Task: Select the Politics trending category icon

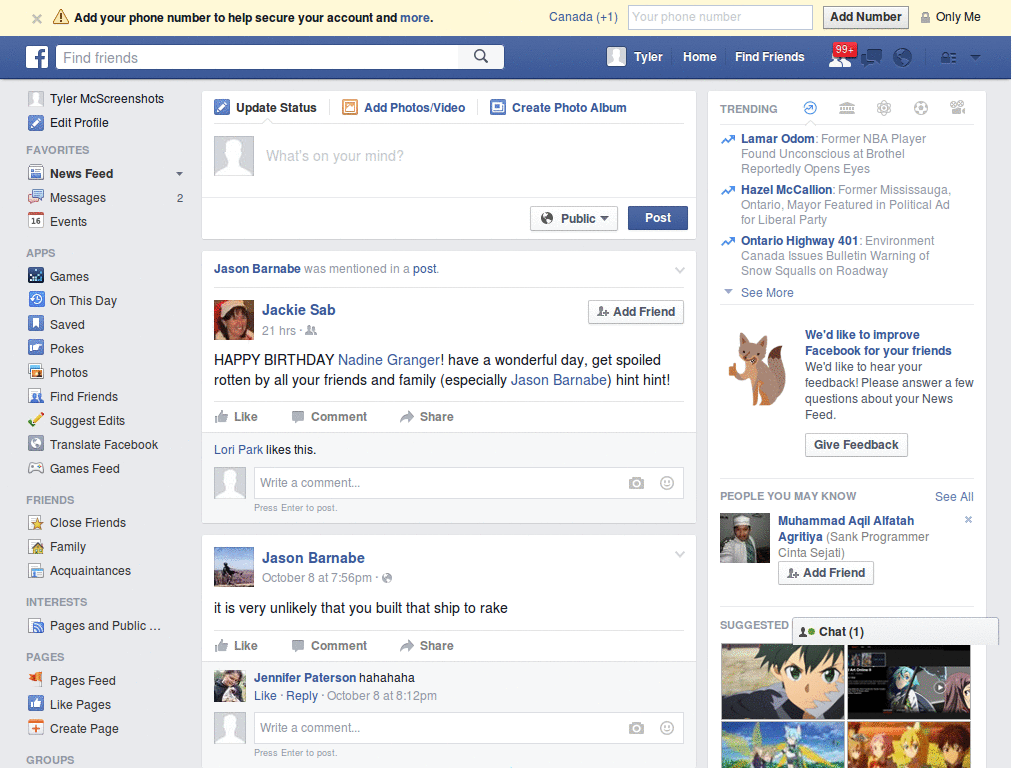Action: point(847,108)
